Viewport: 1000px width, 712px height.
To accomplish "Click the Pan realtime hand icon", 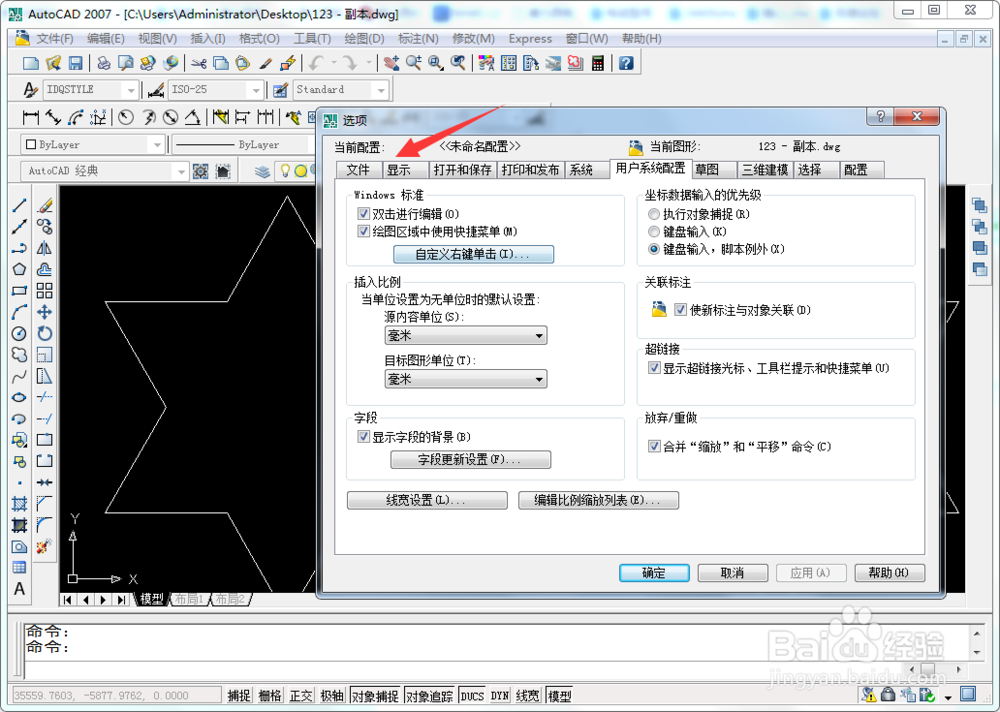I will click(x=392, y=63).
